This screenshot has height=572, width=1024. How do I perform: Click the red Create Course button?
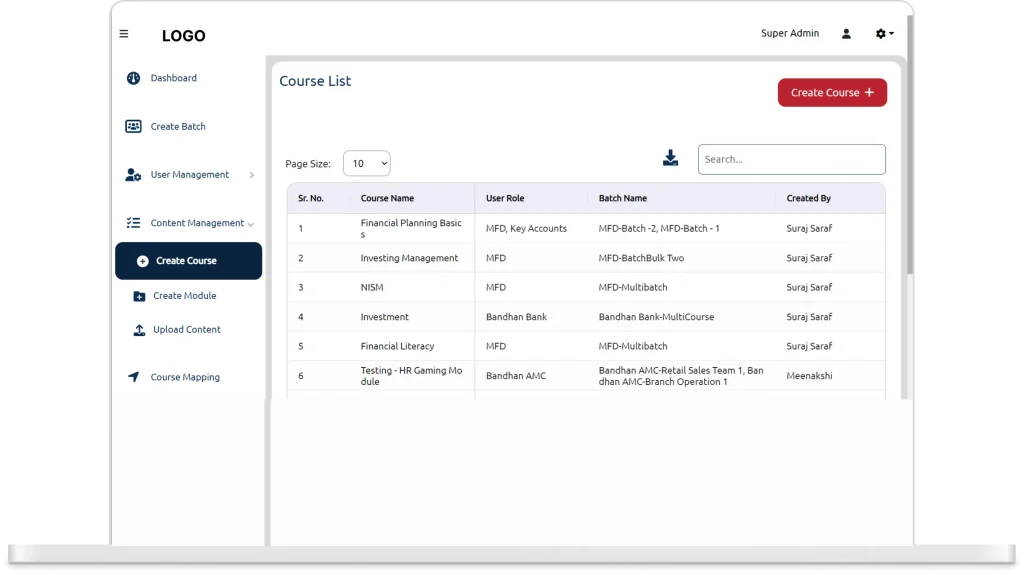(832, 93)
